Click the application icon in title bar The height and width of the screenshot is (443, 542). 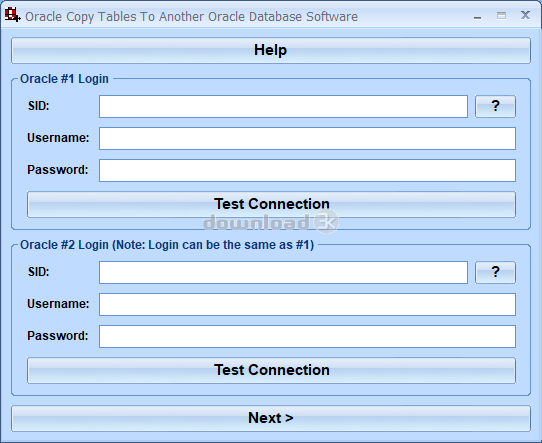[12, 15]
